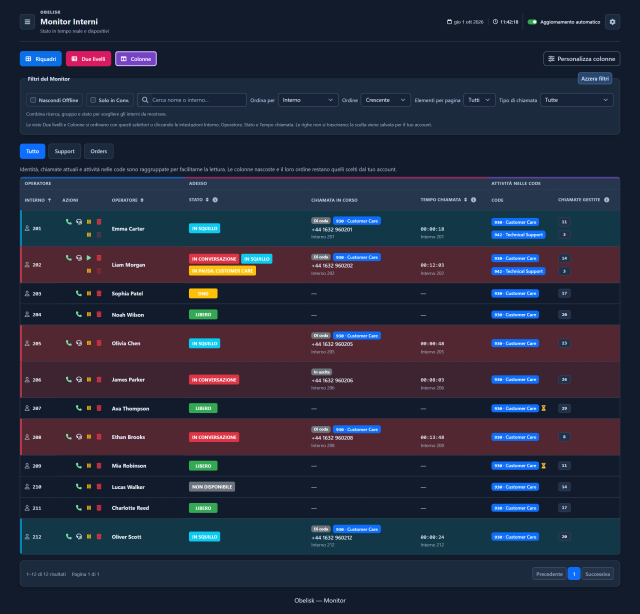This screenshot has width=640, height=614.
Task: Click the info icon next to Stato header
Action: [x=215, y=200]
